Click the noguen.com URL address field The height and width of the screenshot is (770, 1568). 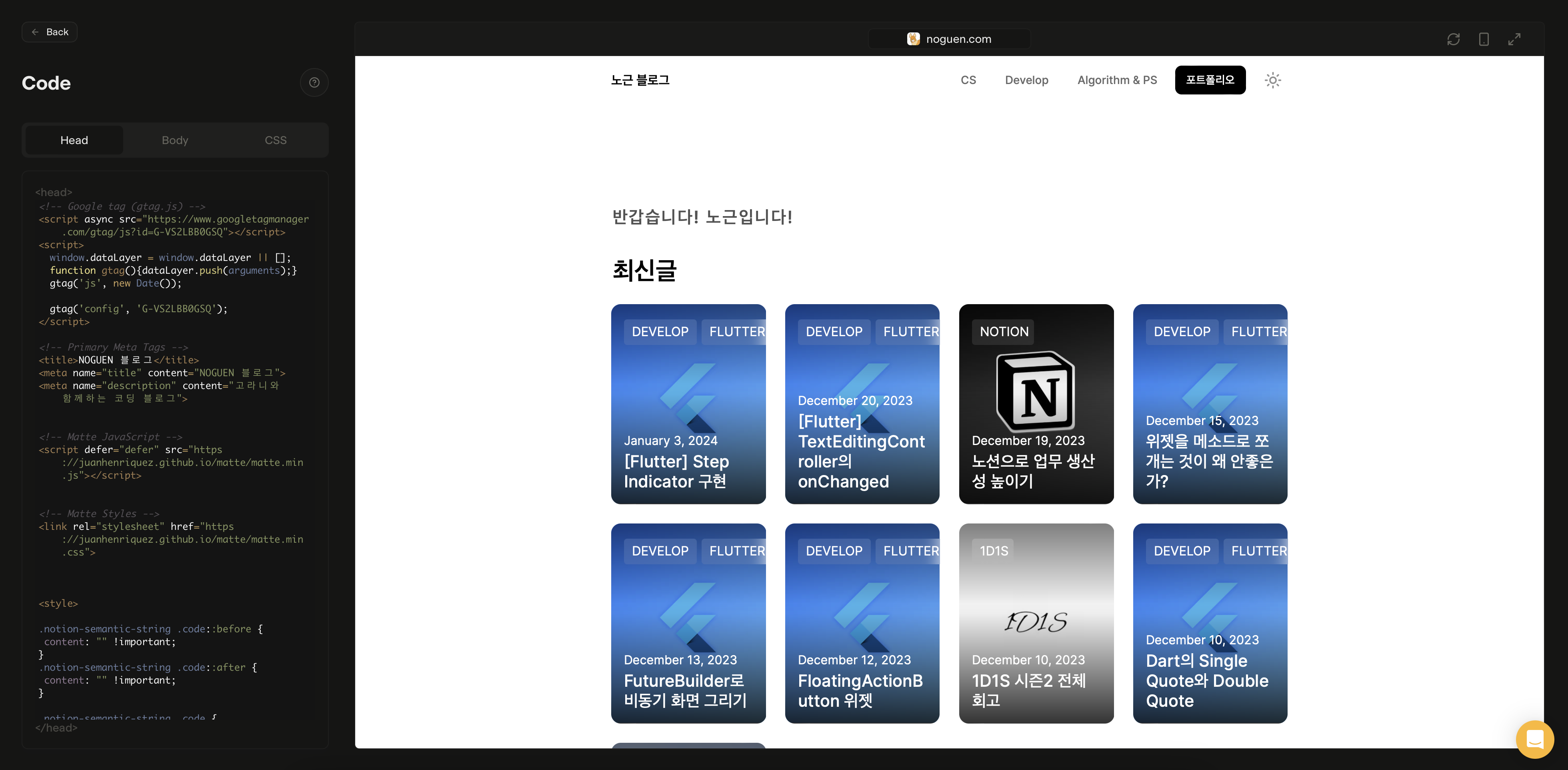(958, 39)
